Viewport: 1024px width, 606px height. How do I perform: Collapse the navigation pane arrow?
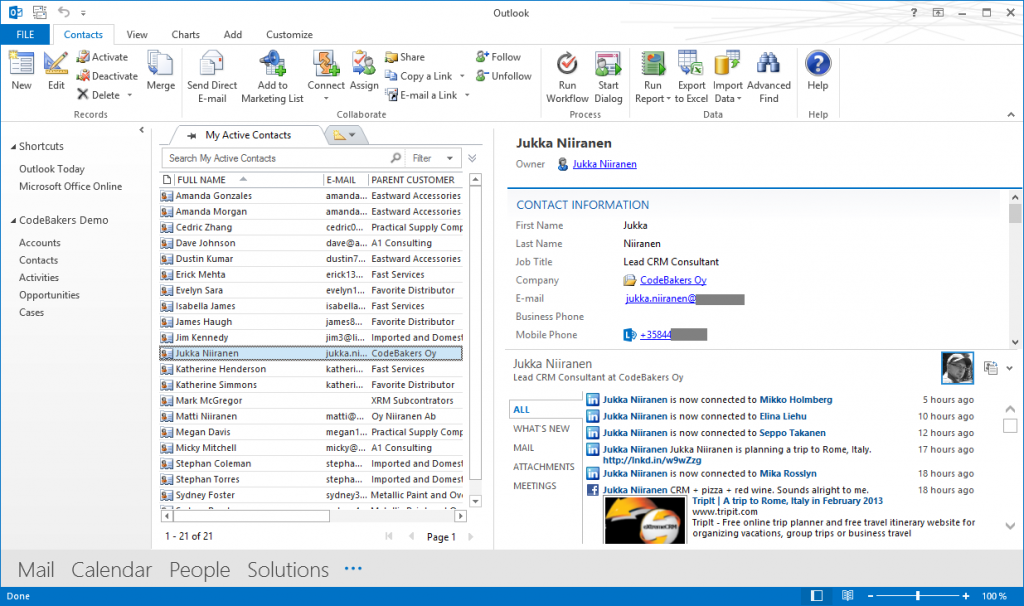pos(142,130)
